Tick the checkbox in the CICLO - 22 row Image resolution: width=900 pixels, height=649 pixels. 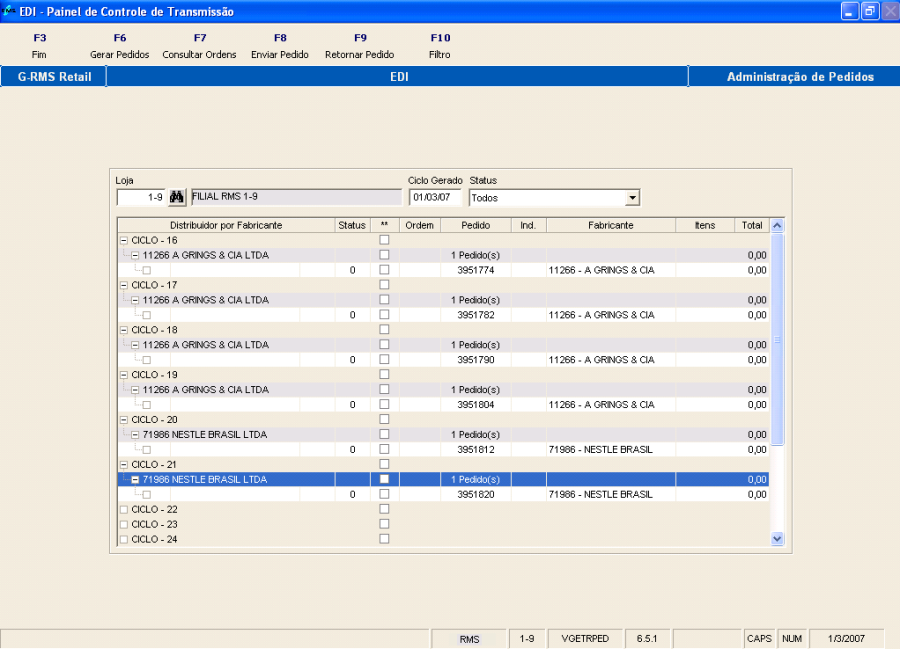[x=385, y=509]
